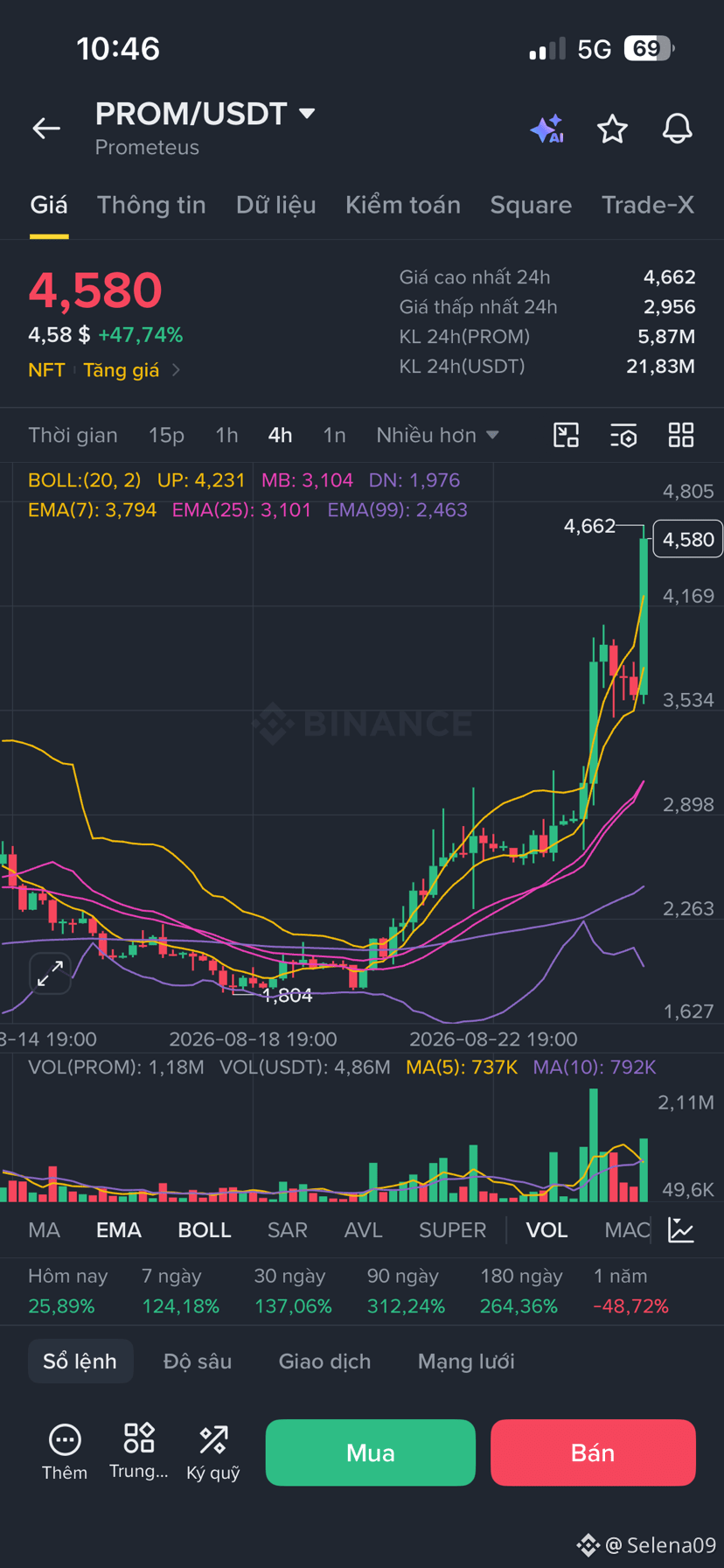Select the 4h timeframe
This screenshot has width=724, height=1568.
tap(280, 435)
